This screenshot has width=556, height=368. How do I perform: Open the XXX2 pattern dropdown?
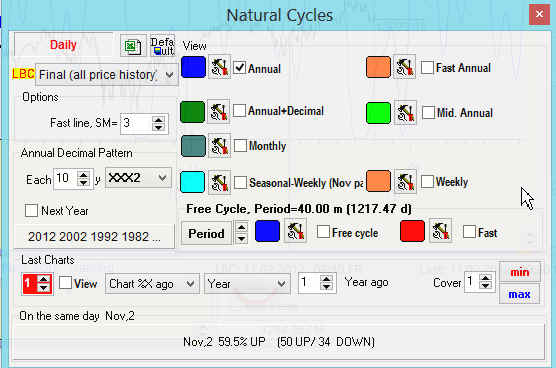coord(138,178)
